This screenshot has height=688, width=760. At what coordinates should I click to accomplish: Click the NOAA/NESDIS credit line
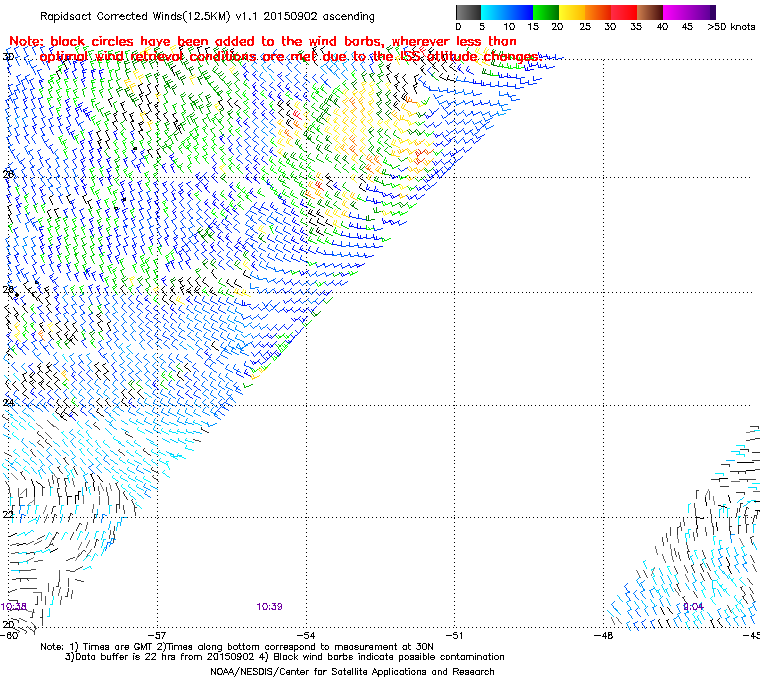[x=352, y=672]
